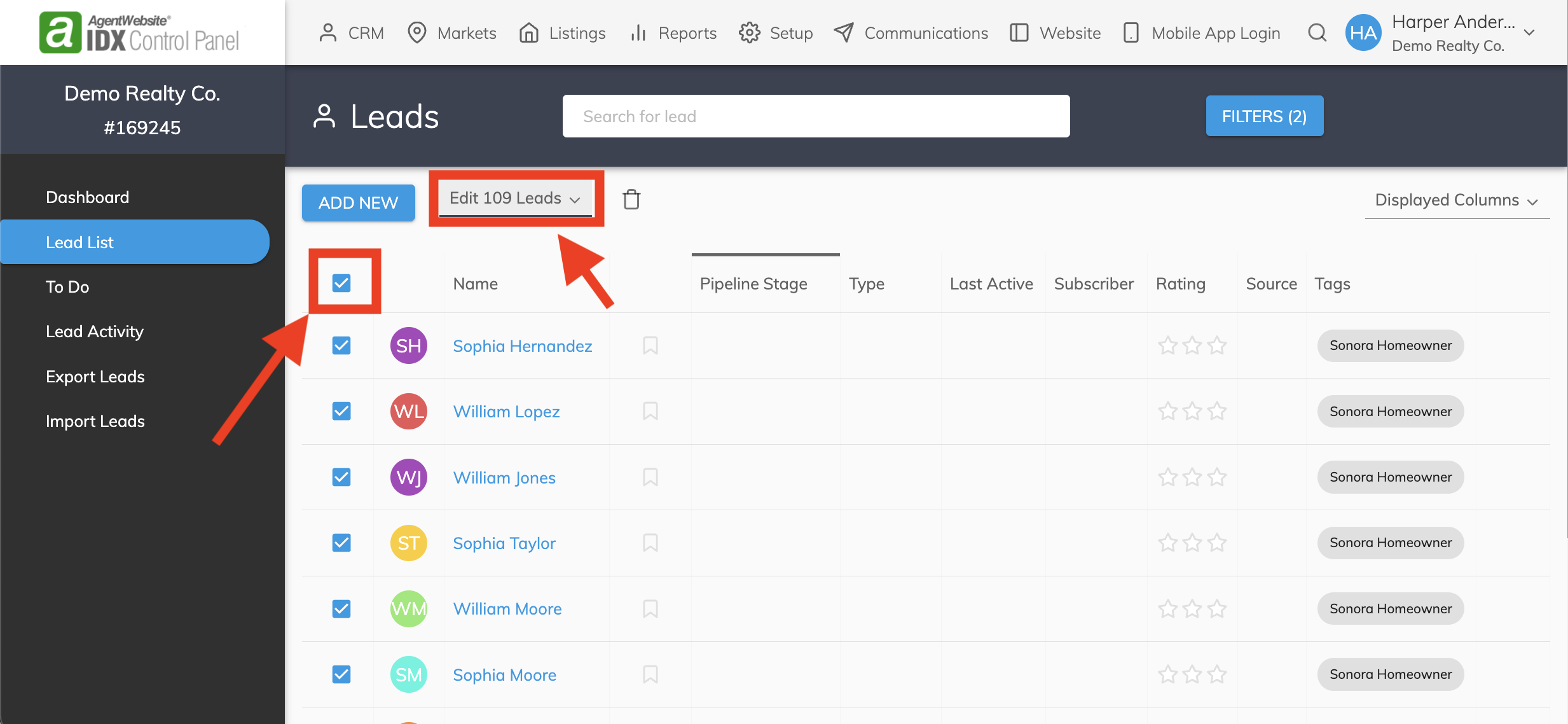
Task: Uncheck William Moore row checkbox
Action: tap(341, 609)
